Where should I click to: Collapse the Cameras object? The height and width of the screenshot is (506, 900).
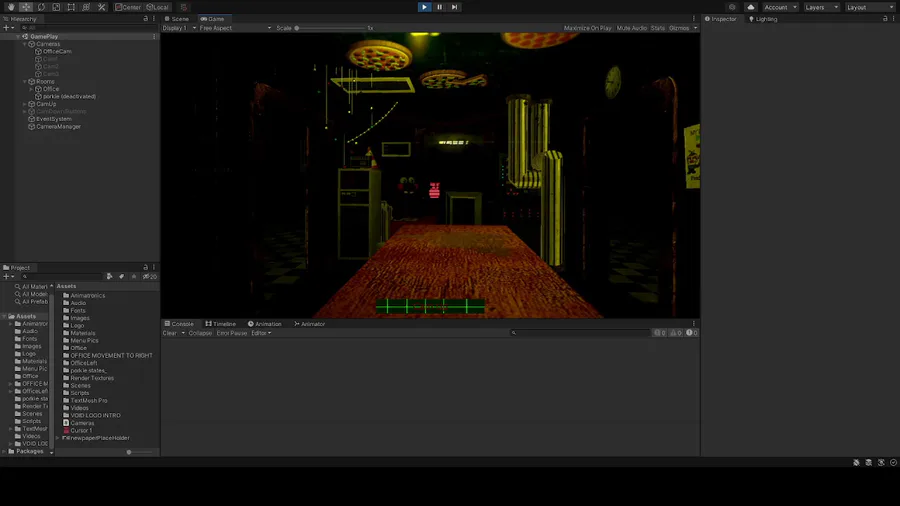click(25, 44)
